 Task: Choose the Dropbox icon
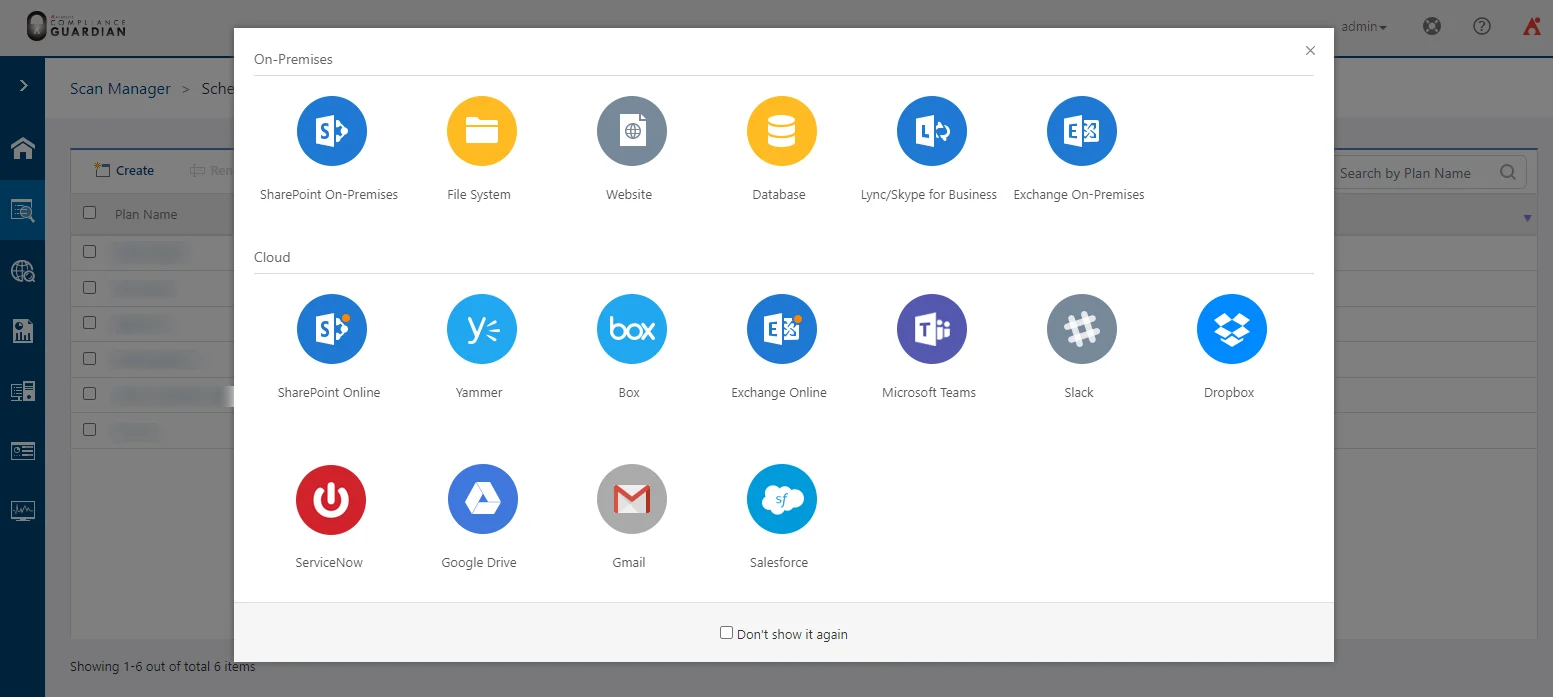click(1231, 329)
